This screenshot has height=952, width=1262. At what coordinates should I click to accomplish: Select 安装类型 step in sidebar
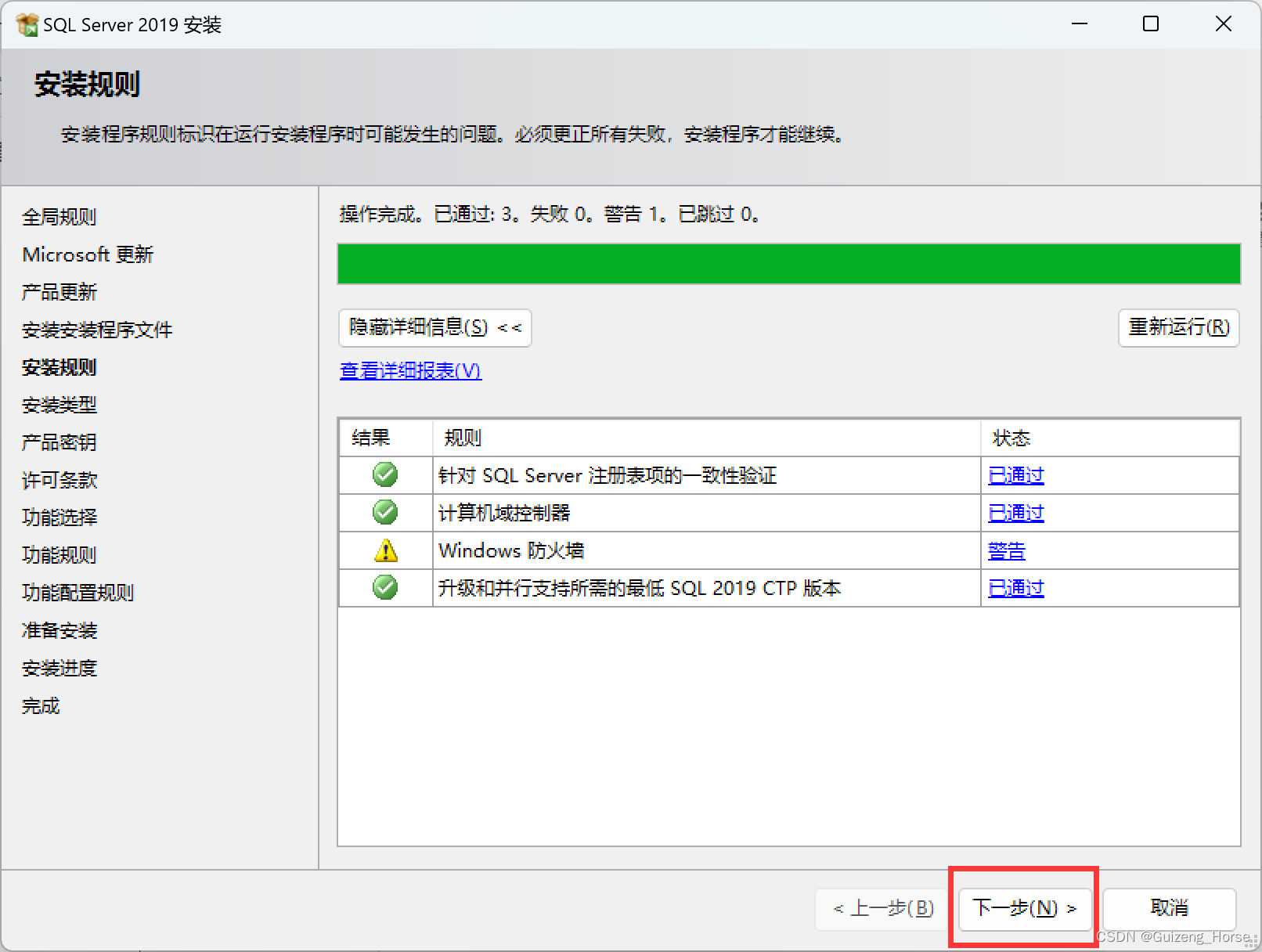pos(59,405)
